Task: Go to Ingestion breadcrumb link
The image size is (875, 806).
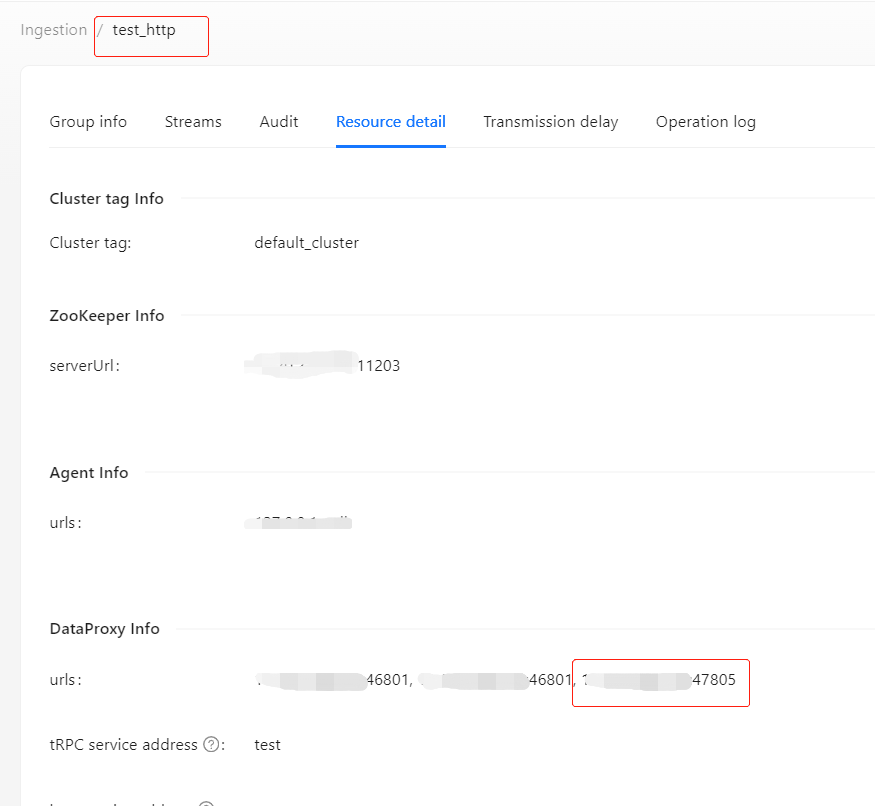Action: (54, 30)
